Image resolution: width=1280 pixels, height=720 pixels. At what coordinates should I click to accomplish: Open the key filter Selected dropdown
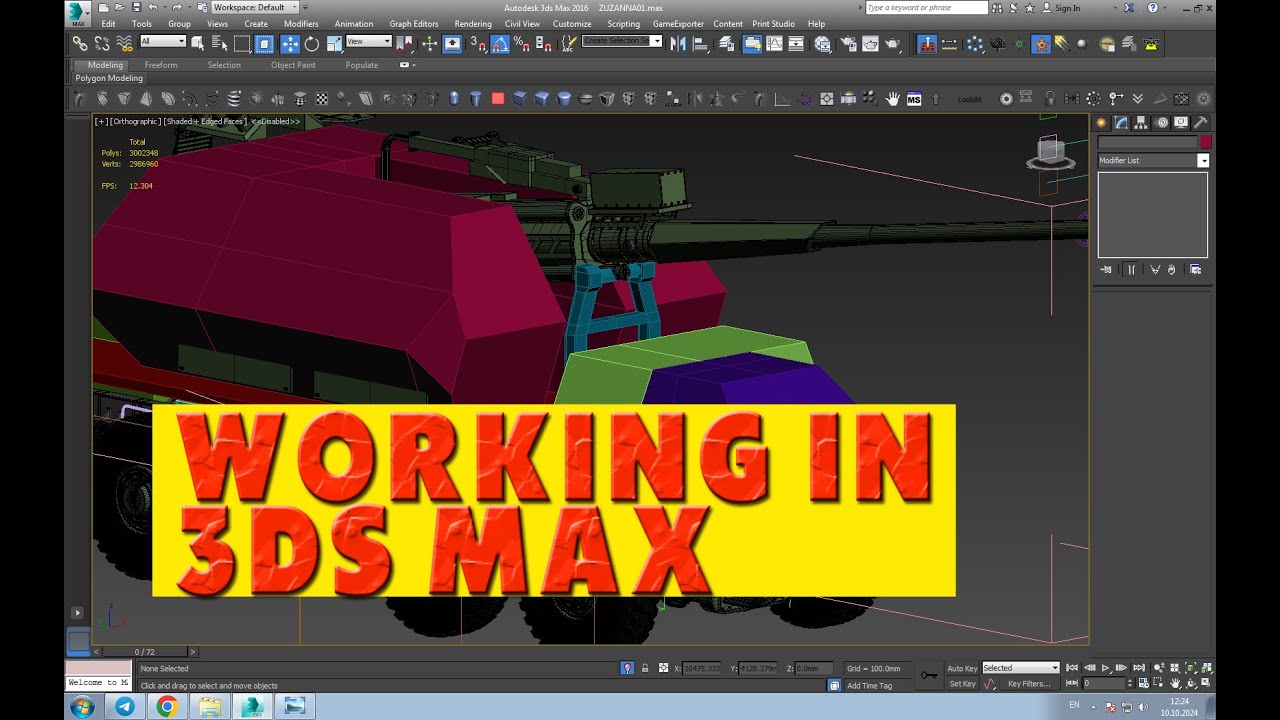pos(1020,668)
